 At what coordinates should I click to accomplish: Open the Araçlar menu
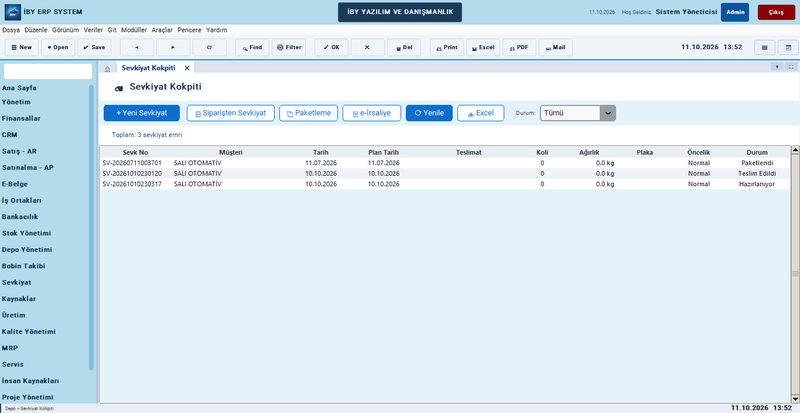[x=162, y=30]
